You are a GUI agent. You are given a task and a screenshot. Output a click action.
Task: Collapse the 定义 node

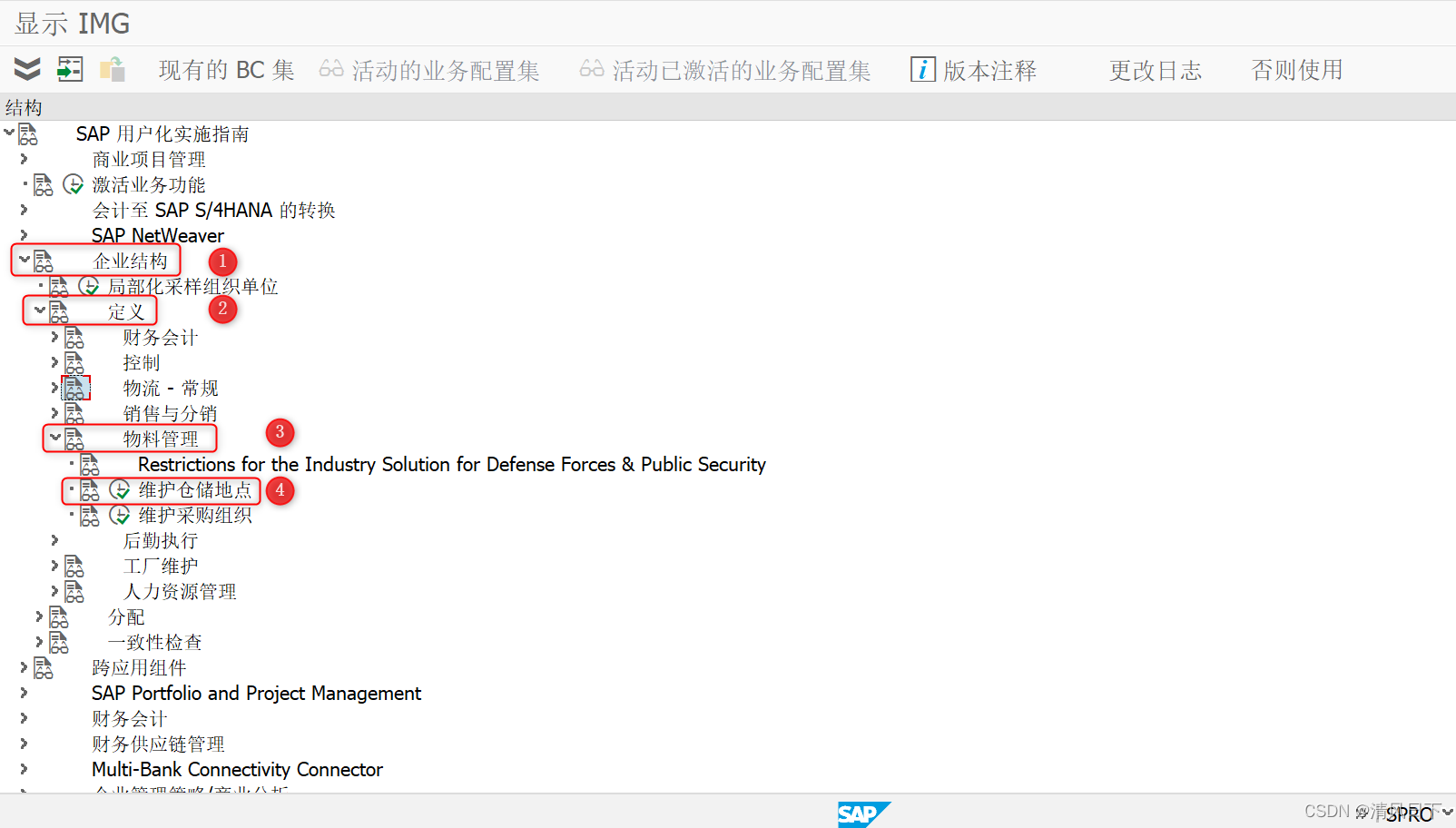(x=40, y=310)
